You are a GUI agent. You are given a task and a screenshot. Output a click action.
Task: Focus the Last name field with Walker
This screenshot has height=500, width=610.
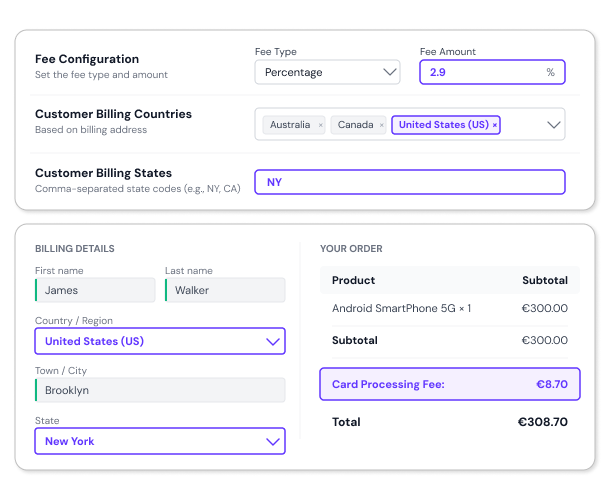tap(225, 290)
